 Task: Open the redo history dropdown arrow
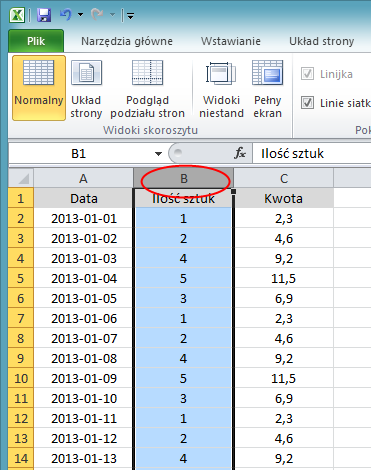coord(112,15)
